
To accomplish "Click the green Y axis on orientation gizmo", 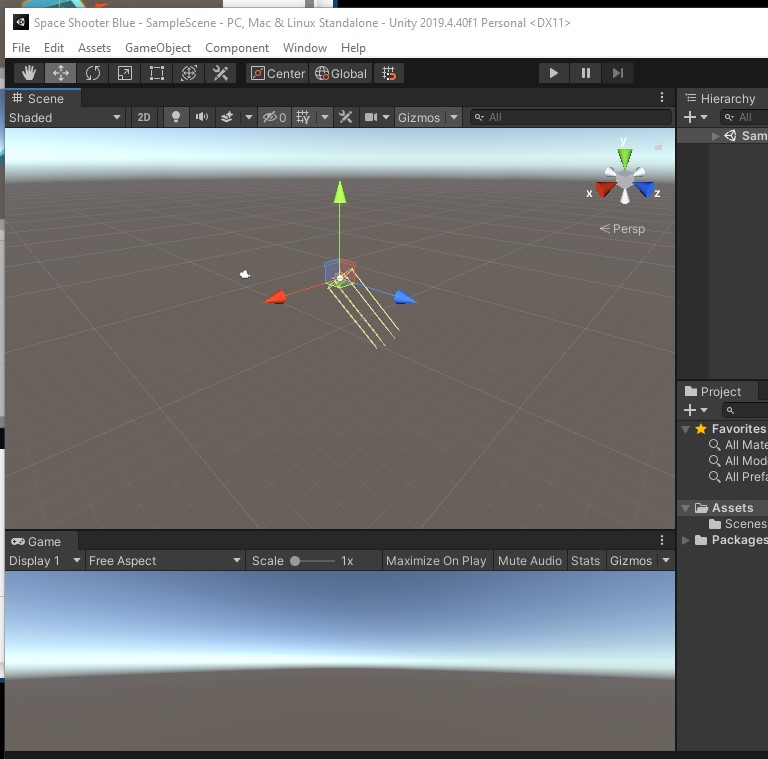I will click(x=625, y=158).
